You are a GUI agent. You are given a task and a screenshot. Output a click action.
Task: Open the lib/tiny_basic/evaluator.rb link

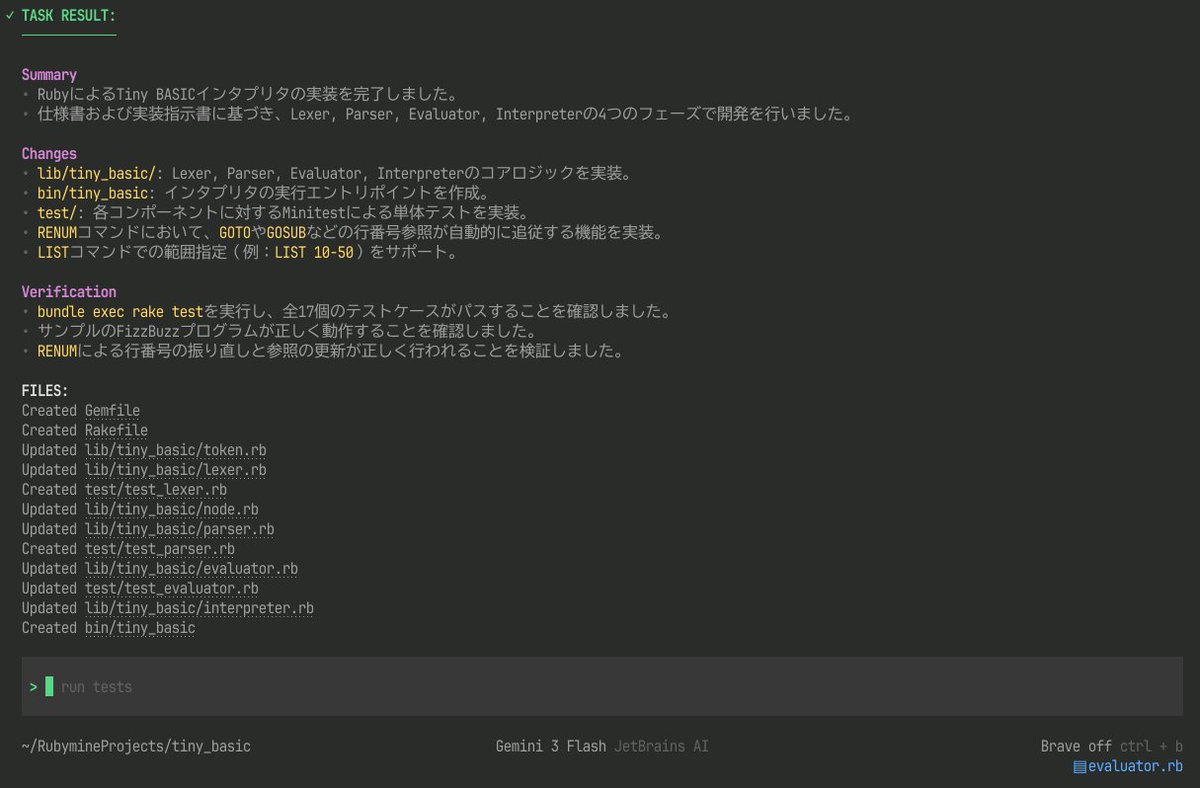(191, 569)
